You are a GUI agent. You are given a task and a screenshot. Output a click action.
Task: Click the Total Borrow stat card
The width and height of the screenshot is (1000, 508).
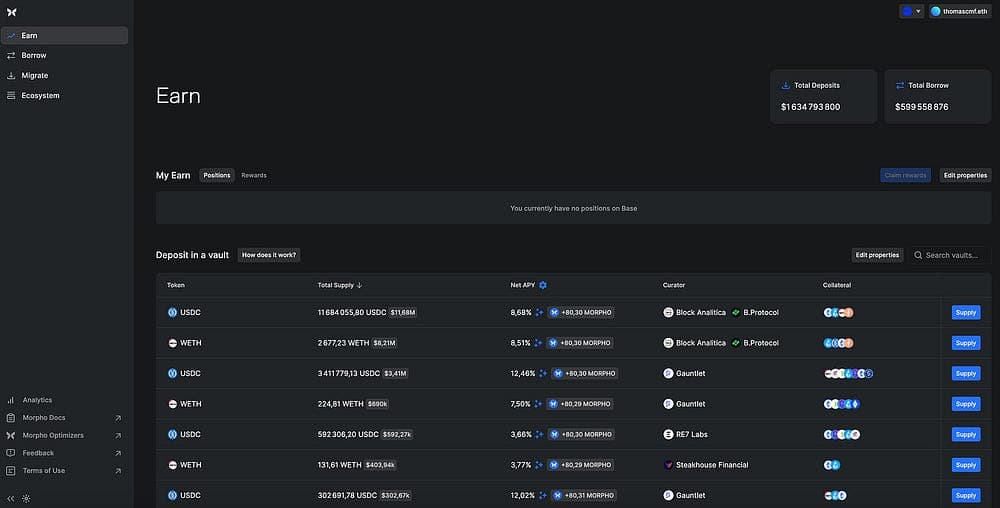pyautogui.click(x=938, y=96)
